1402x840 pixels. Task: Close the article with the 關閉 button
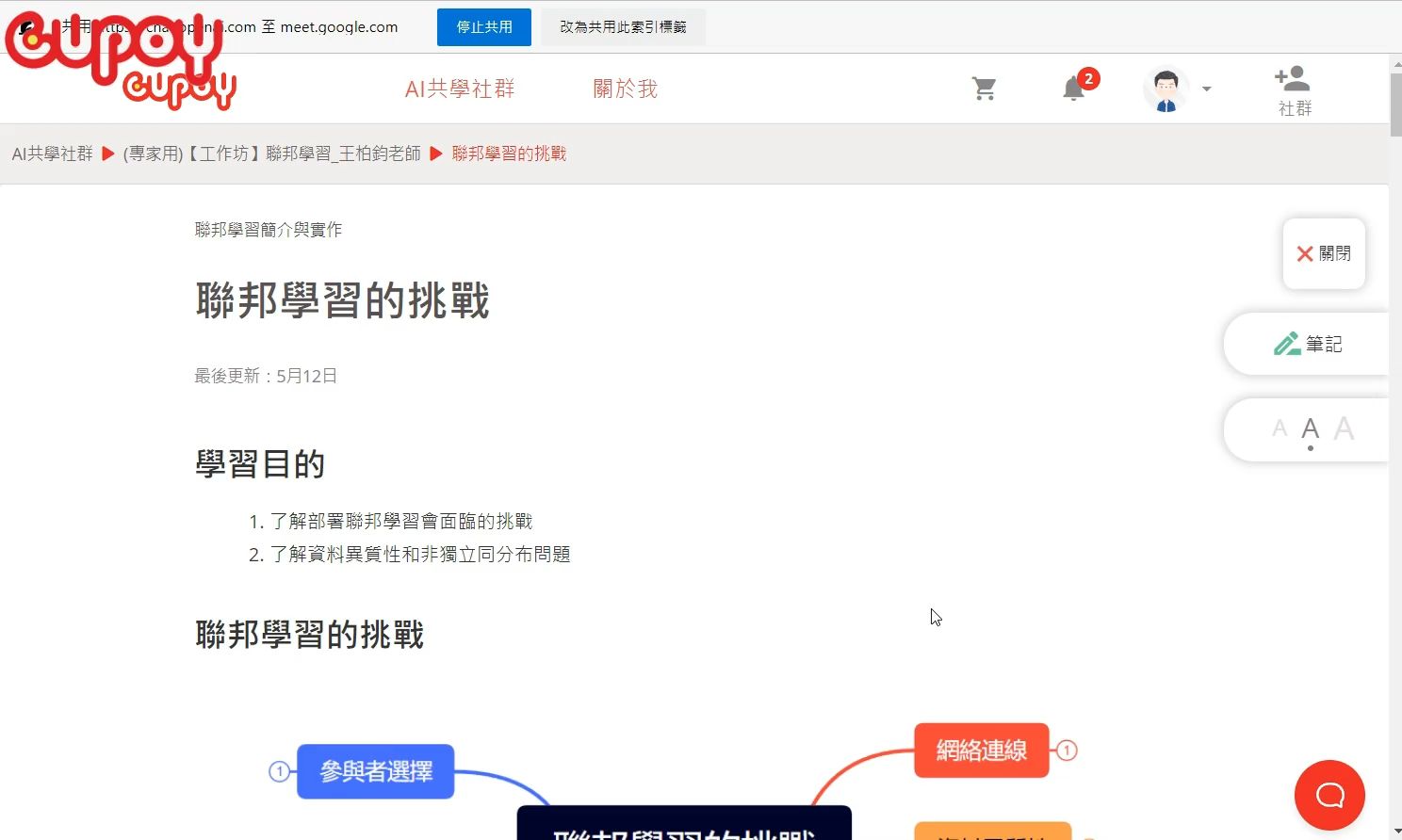[1323, 253]
